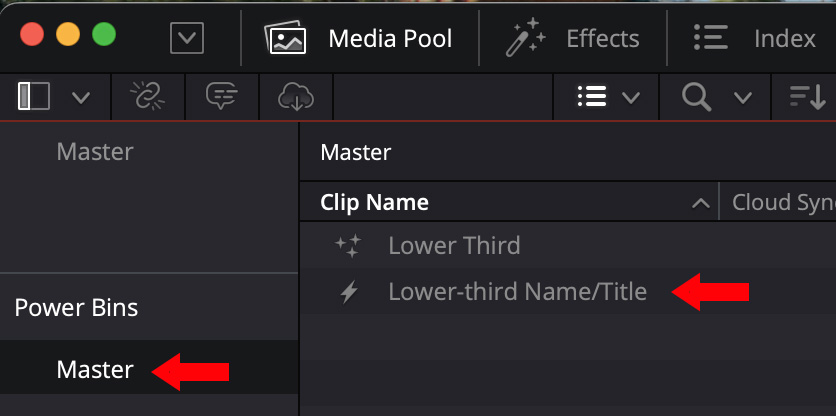836x416 pixels.
Task: Click the sort order icon
Action: (x=807, y=97)
